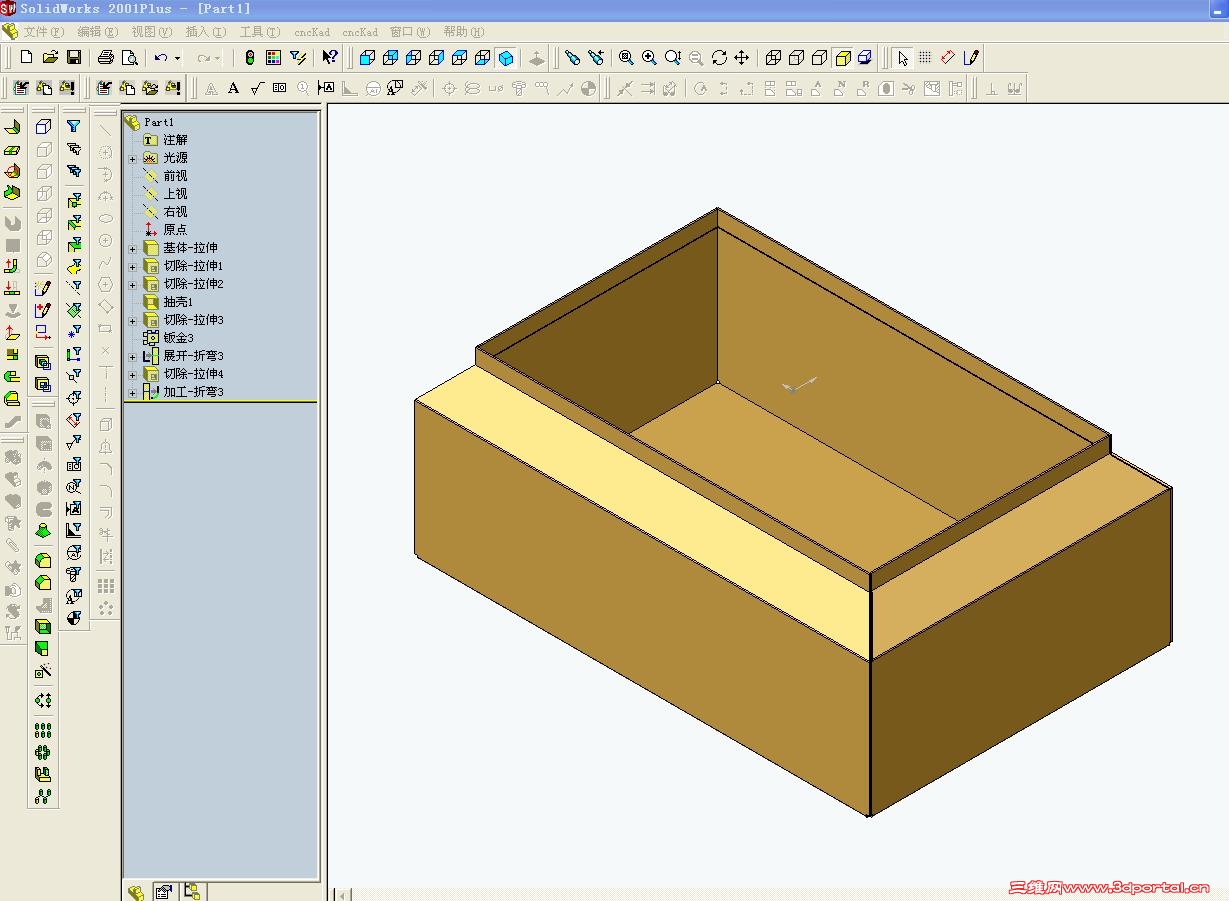Screen dimensions: 1229x901
Task: Click the Front view orientation cube
Action: 368,58
